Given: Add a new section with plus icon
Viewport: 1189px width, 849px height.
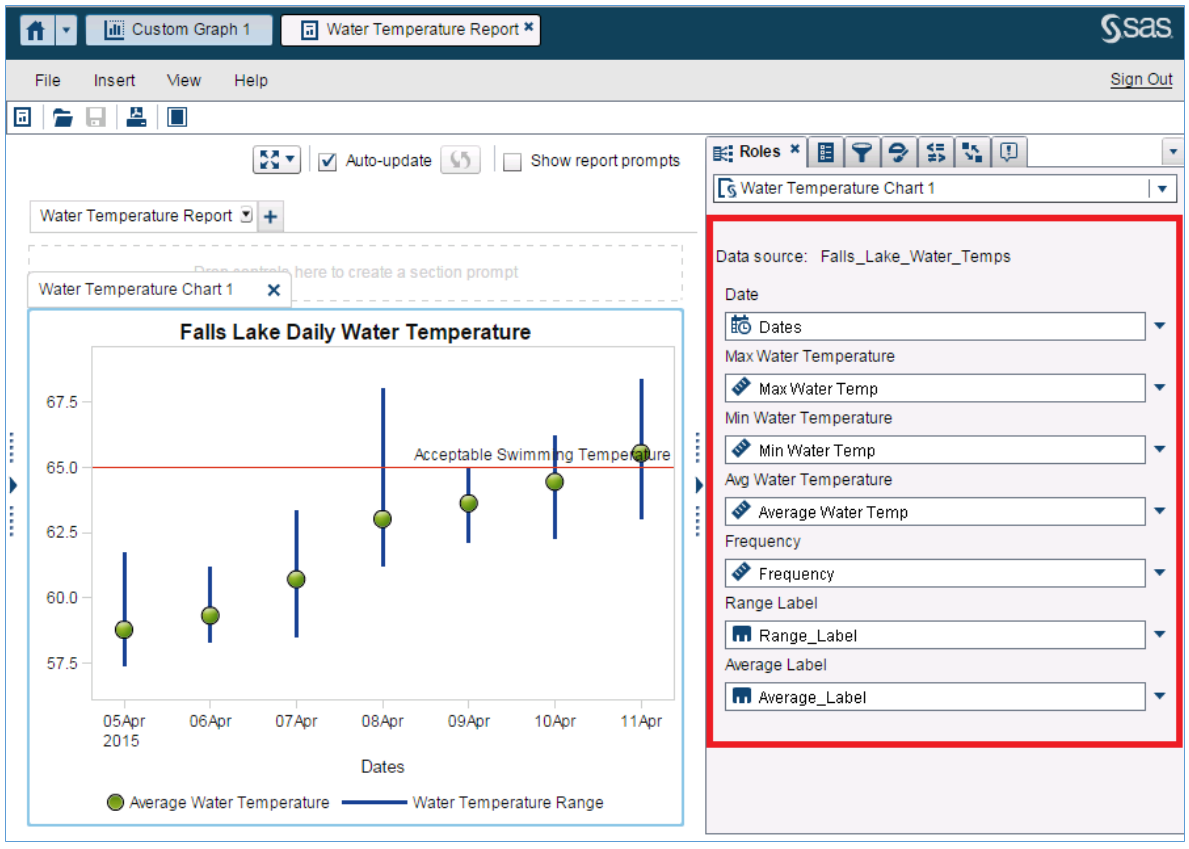Looking at the screenshot, I should (x=270, y=216).
